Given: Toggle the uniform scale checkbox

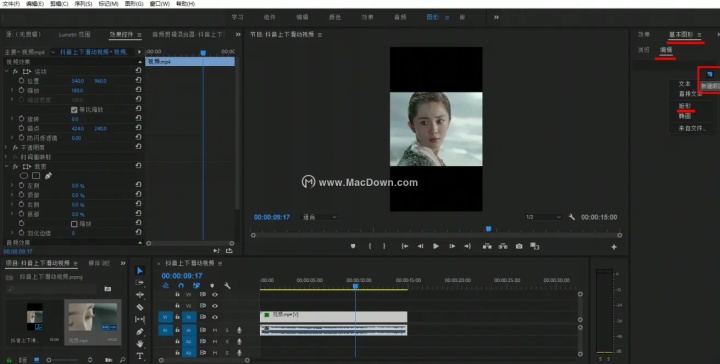Looking at the screenshot, I should pyautogui.click(x=74, y=110).
